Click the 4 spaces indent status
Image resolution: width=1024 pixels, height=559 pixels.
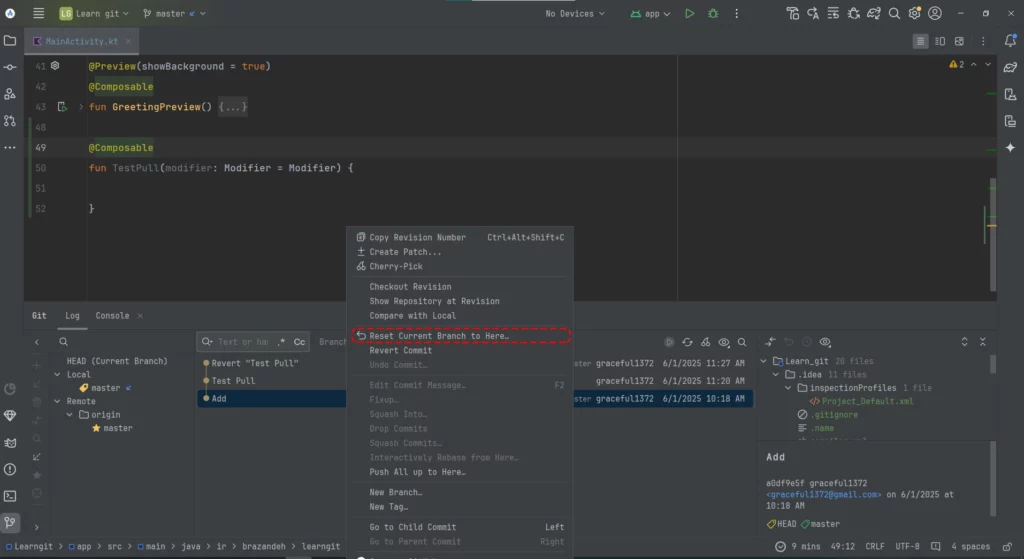pyautogui.click(x=970, y=547)
